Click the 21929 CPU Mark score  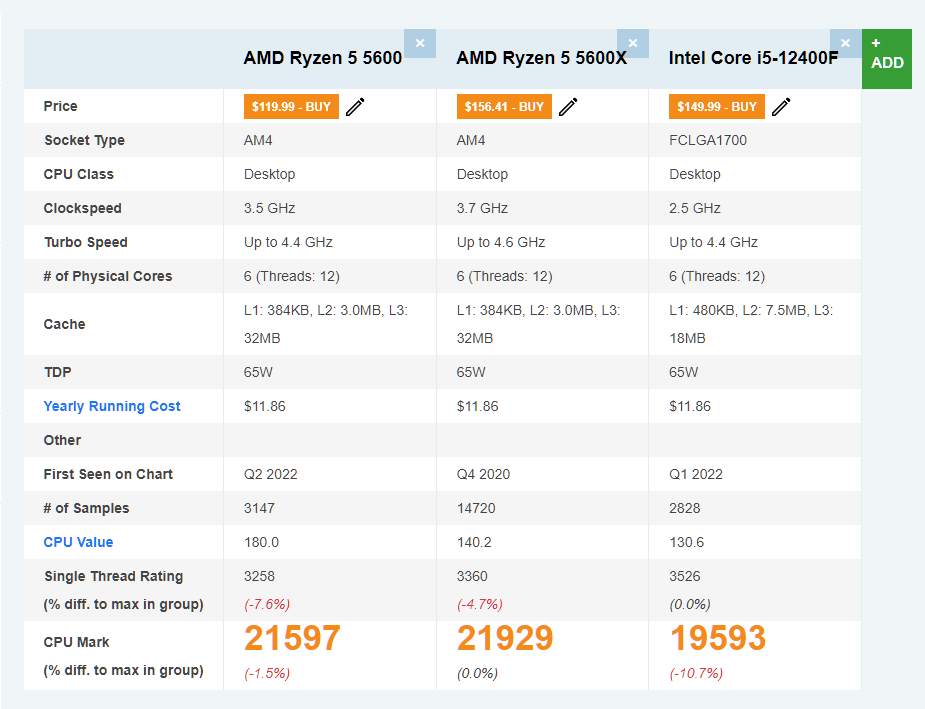click(x=506, y=638)
